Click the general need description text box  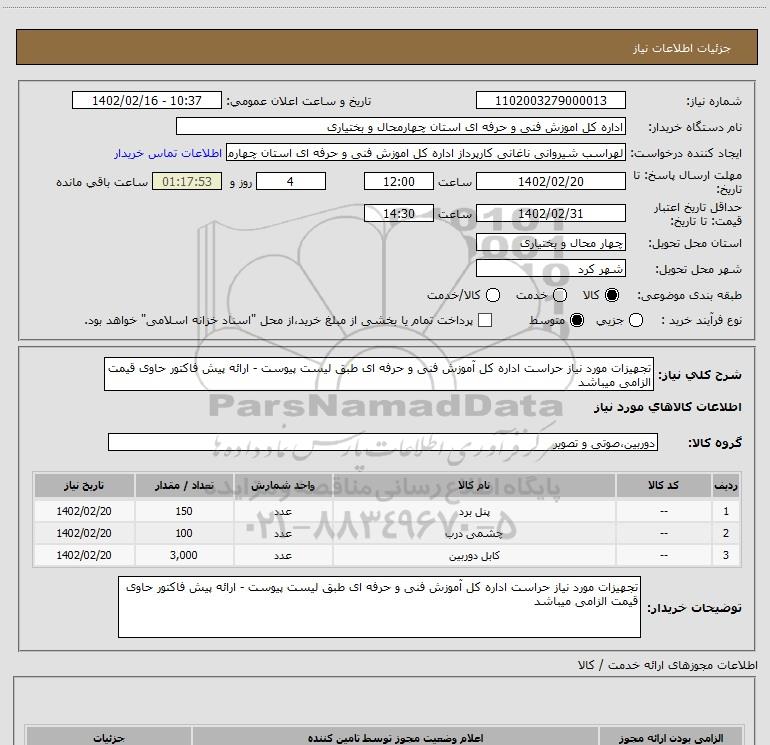[x=379, y=374]
